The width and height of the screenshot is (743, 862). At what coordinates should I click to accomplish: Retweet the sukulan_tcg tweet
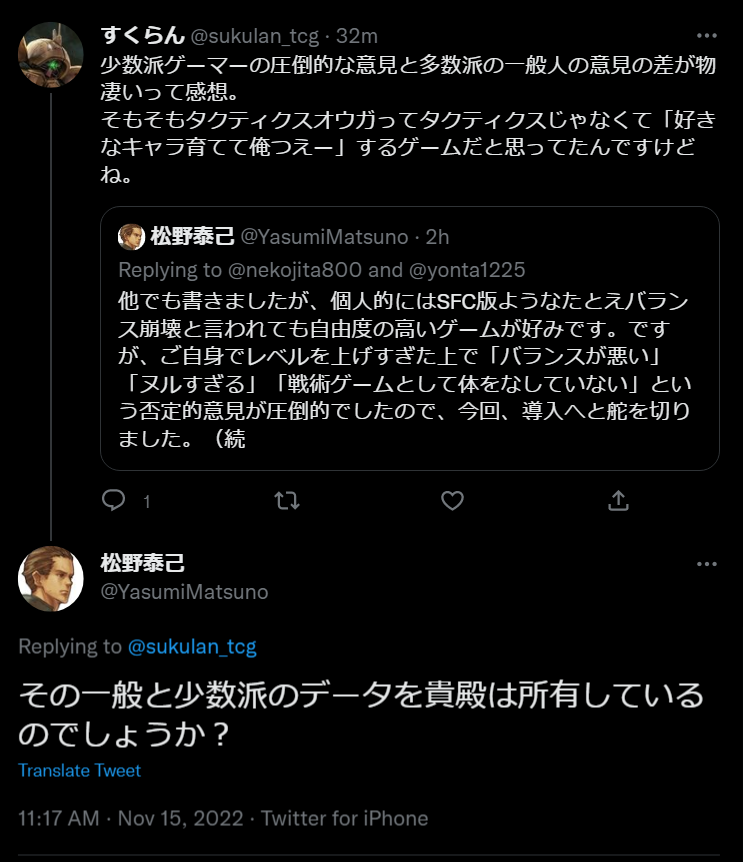pyautogui.click(x=286, y=500)
